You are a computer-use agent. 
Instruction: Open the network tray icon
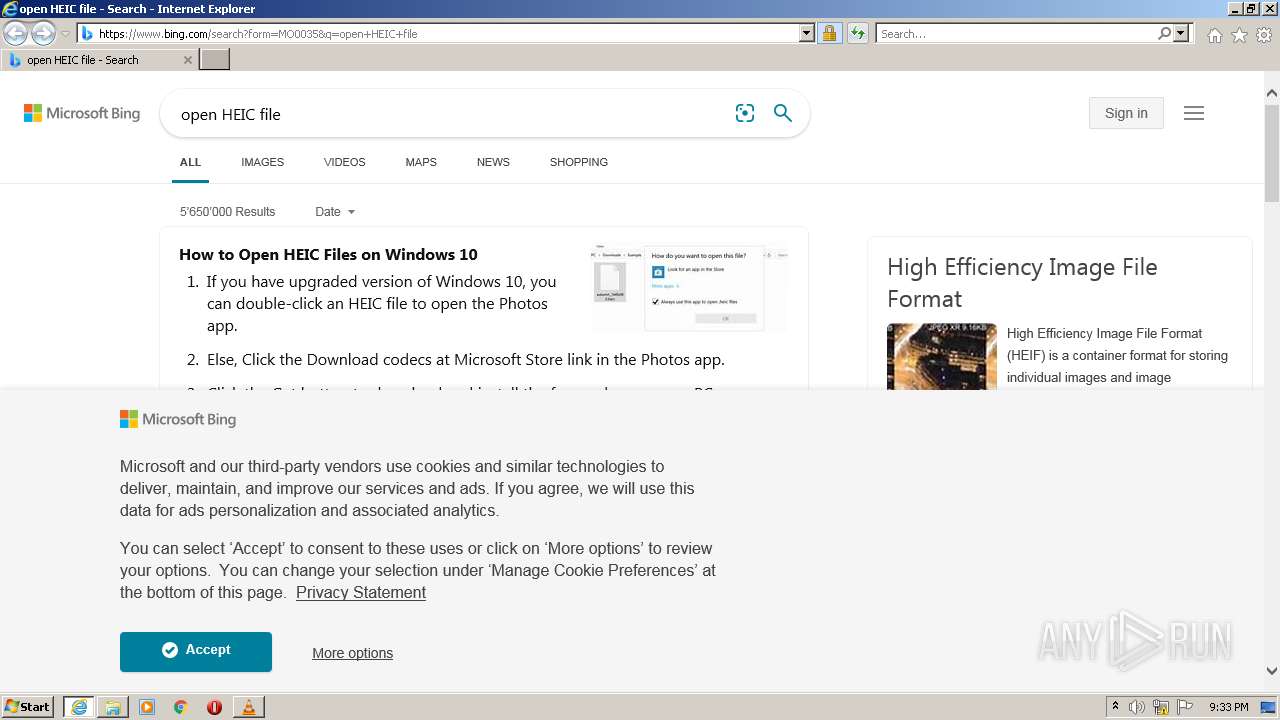(x=1161, y=707)
